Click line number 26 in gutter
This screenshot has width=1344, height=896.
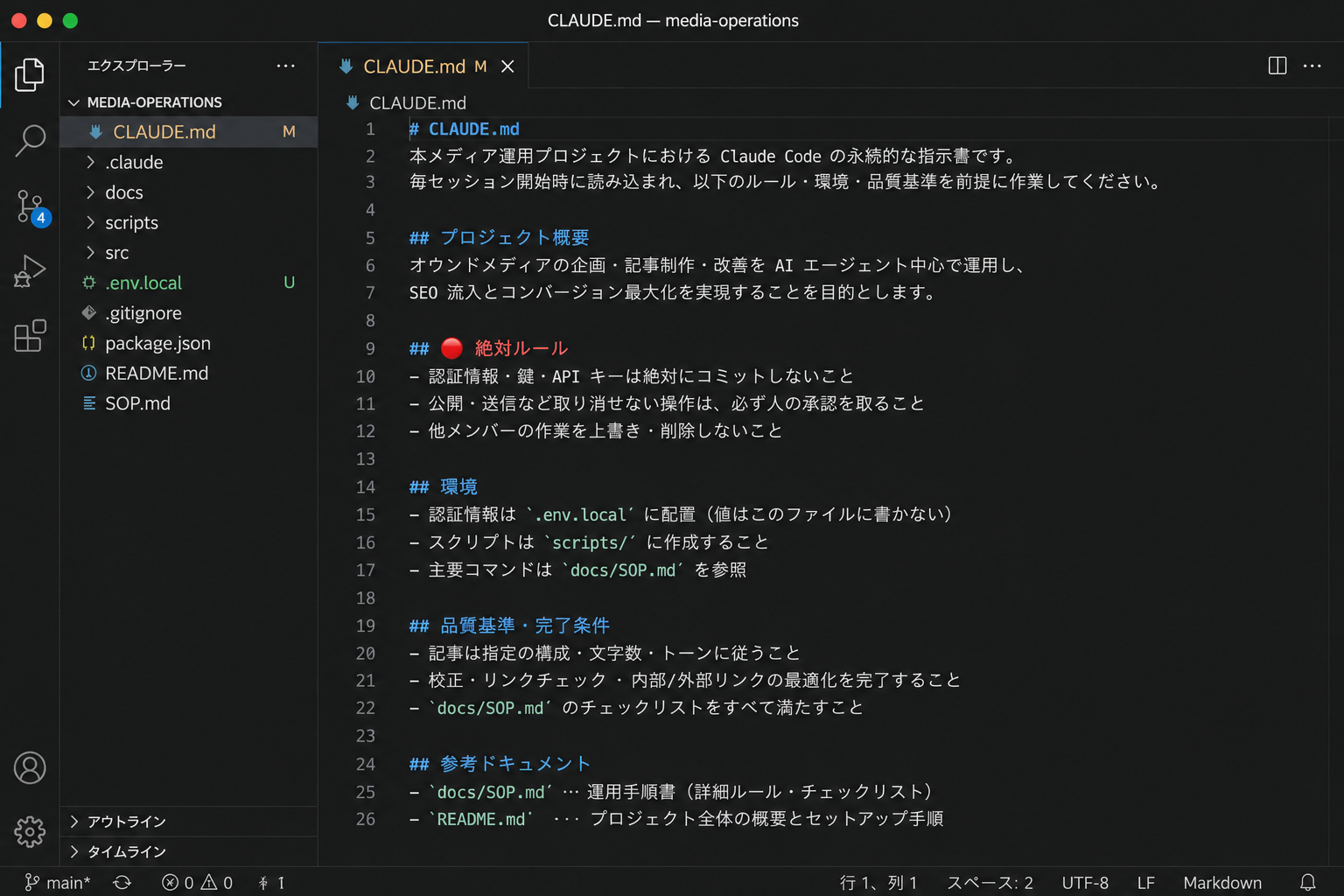366,819
